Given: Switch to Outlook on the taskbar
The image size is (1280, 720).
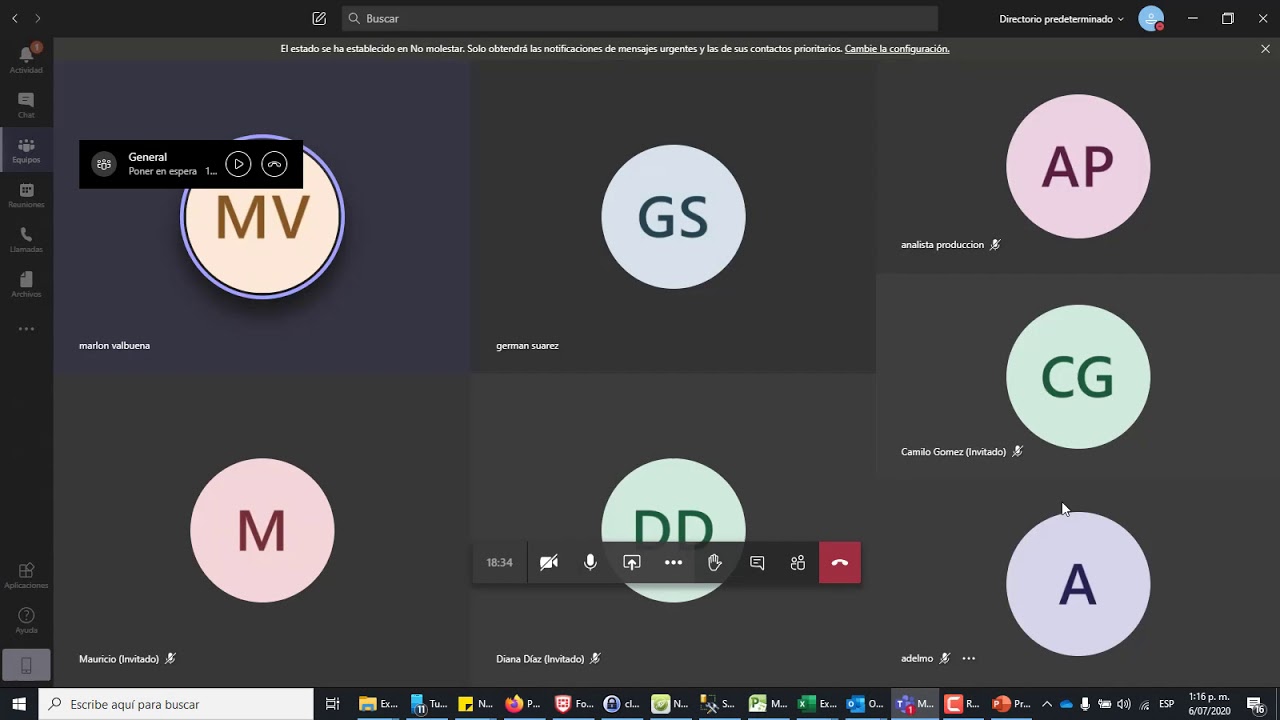Looking at the screenshot, I should (x=865, y=704).
